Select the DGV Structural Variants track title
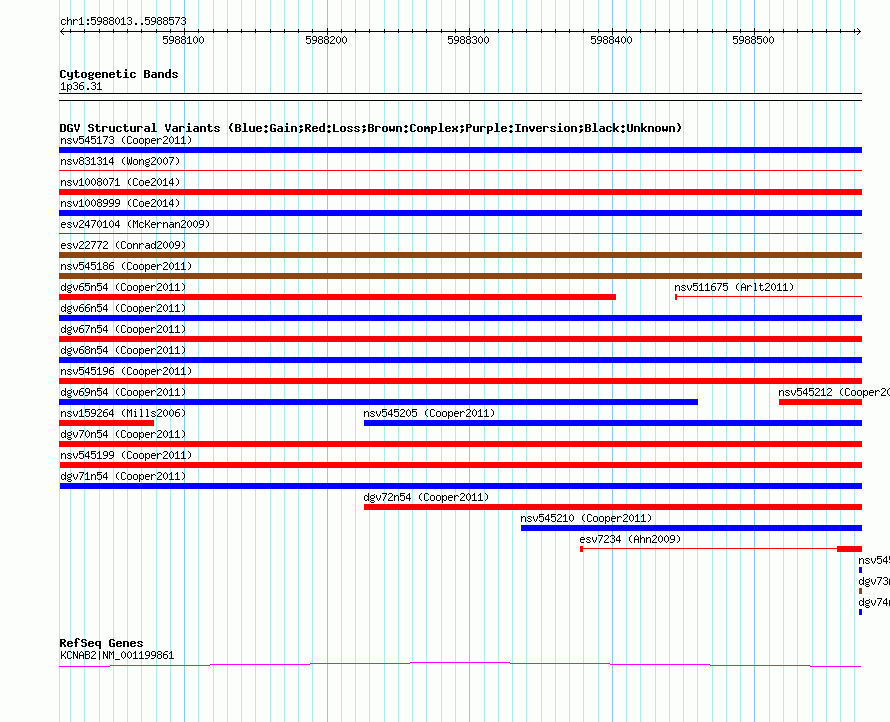 pyautogui.click(x=370, y=128)
